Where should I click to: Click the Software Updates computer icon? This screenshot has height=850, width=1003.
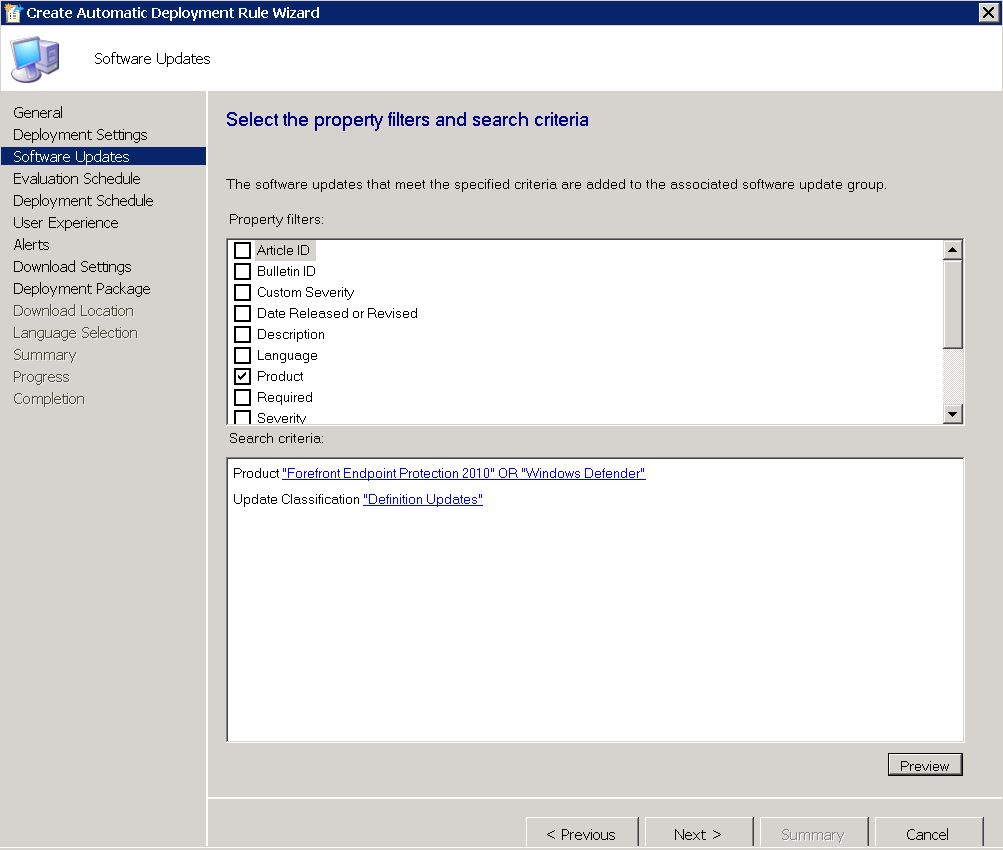(35, 59)
